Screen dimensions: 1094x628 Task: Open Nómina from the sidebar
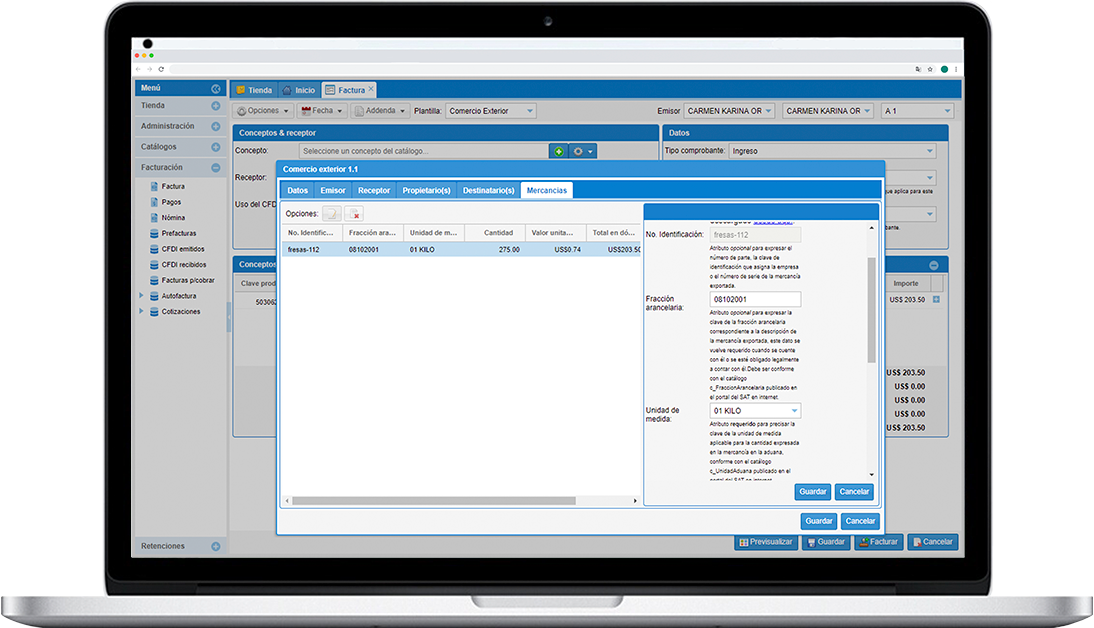pos(173,218)
